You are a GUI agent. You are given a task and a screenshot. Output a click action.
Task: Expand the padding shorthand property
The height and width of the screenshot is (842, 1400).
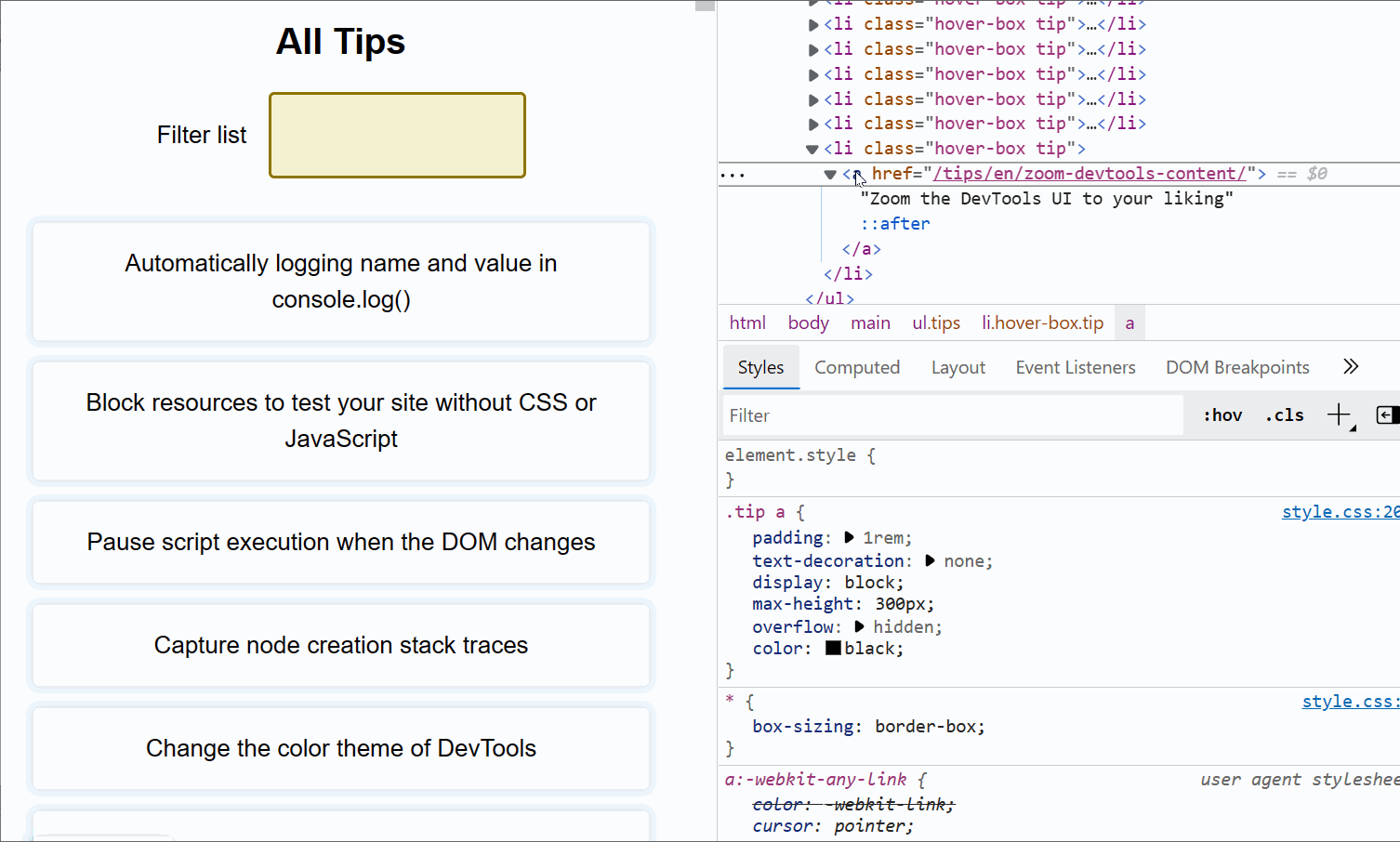(x=849, y=538)
